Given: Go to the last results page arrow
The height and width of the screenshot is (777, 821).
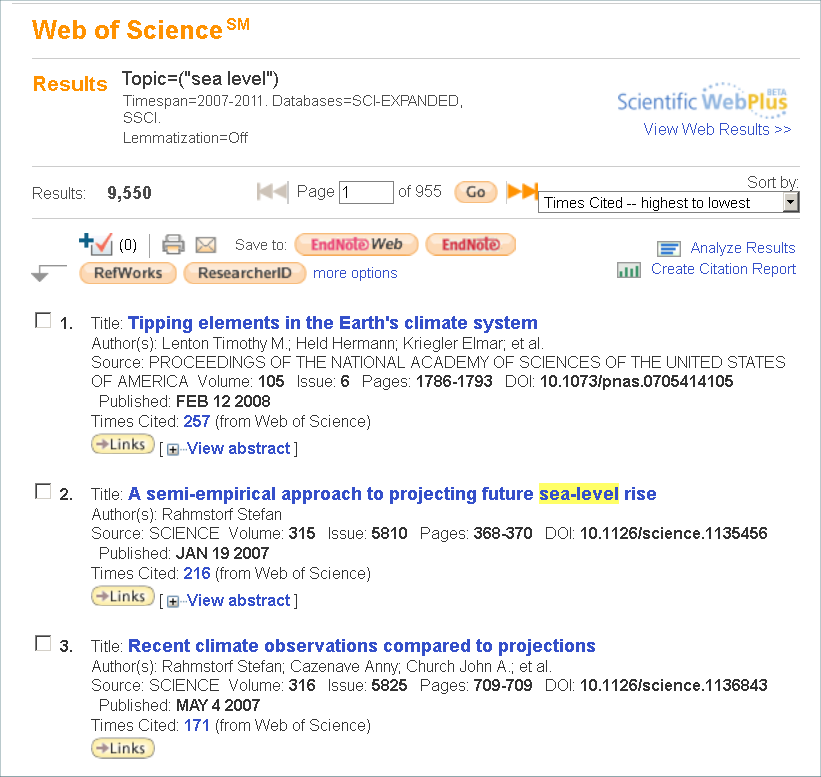Looking at the screenshot, I should pyautogui.click(x=522, y=191).
